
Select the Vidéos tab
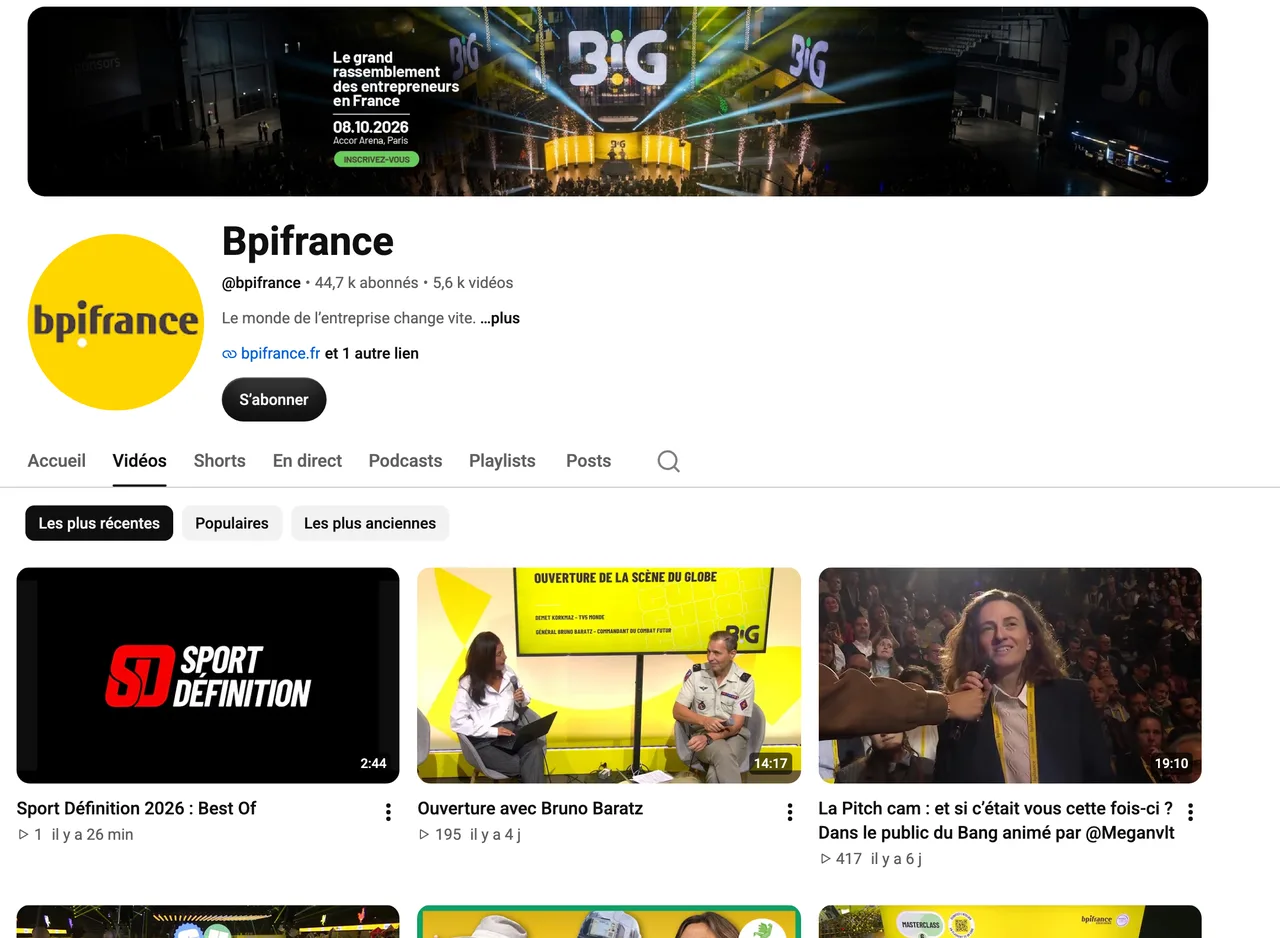point(140,461)
